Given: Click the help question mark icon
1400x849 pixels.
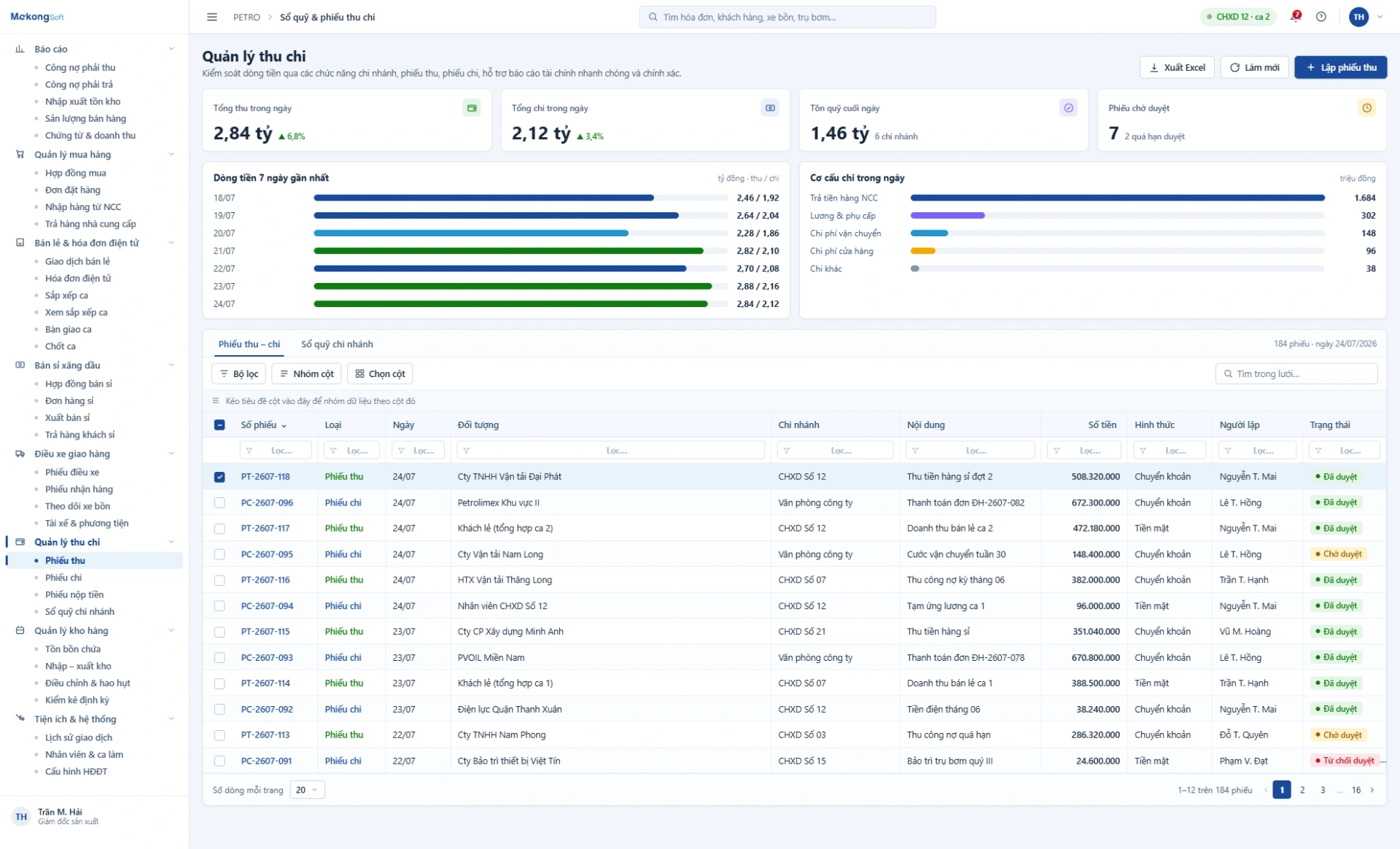Looking at the screenshot, I should (x=1321, y=17).
